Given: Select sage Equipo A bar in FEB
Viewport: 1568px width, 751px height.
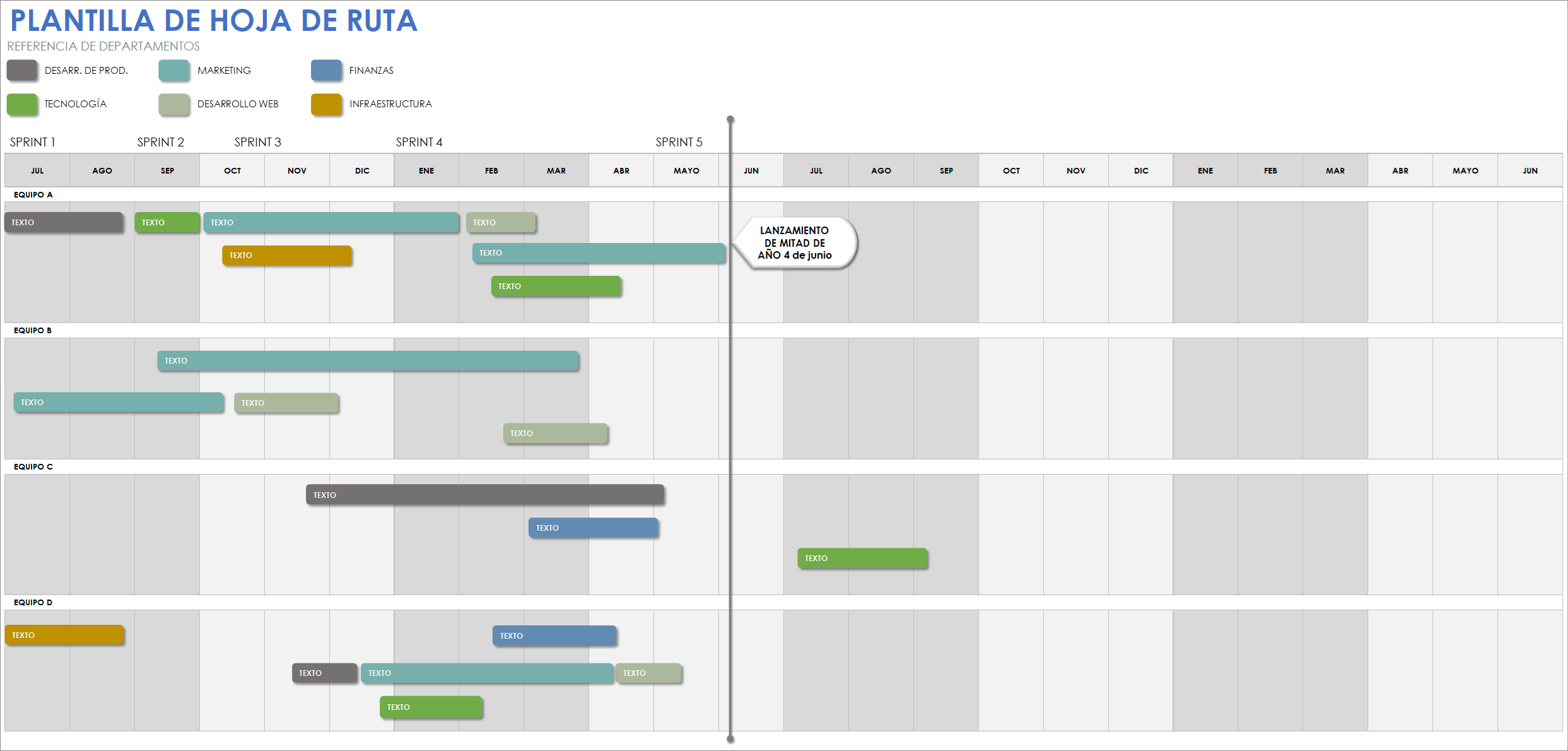Looking at the screenshot, I should click(501, 222).
